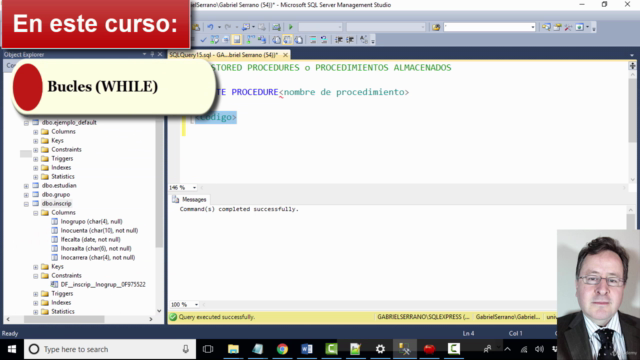640x360 pixels.
Task: Collapse Constraints under dbo.inscrip
Action: point(36,276)
